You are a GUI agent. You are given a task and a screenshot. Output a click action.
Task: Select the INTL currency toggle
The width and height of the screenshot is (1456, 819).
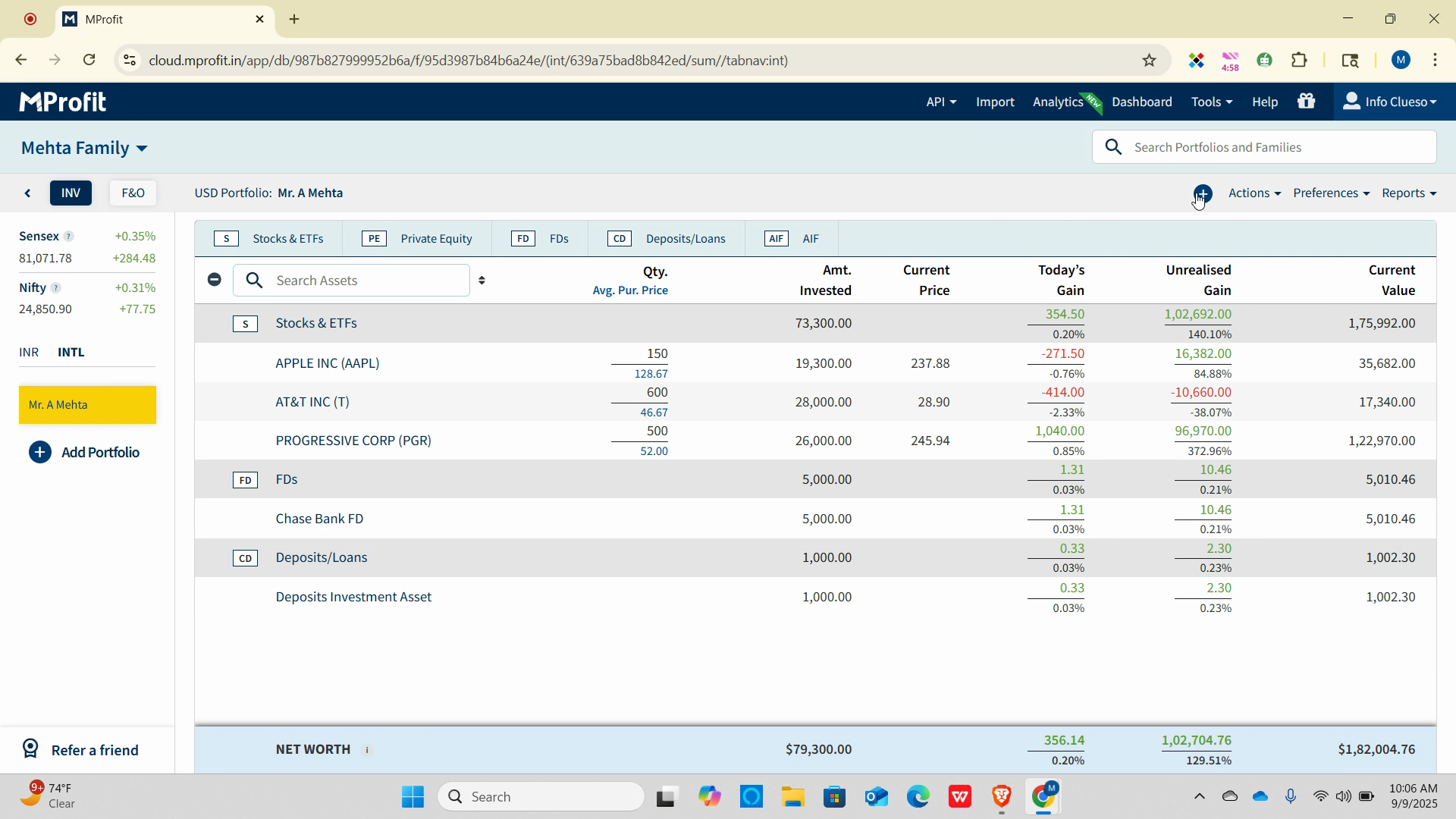click(71, 353)
